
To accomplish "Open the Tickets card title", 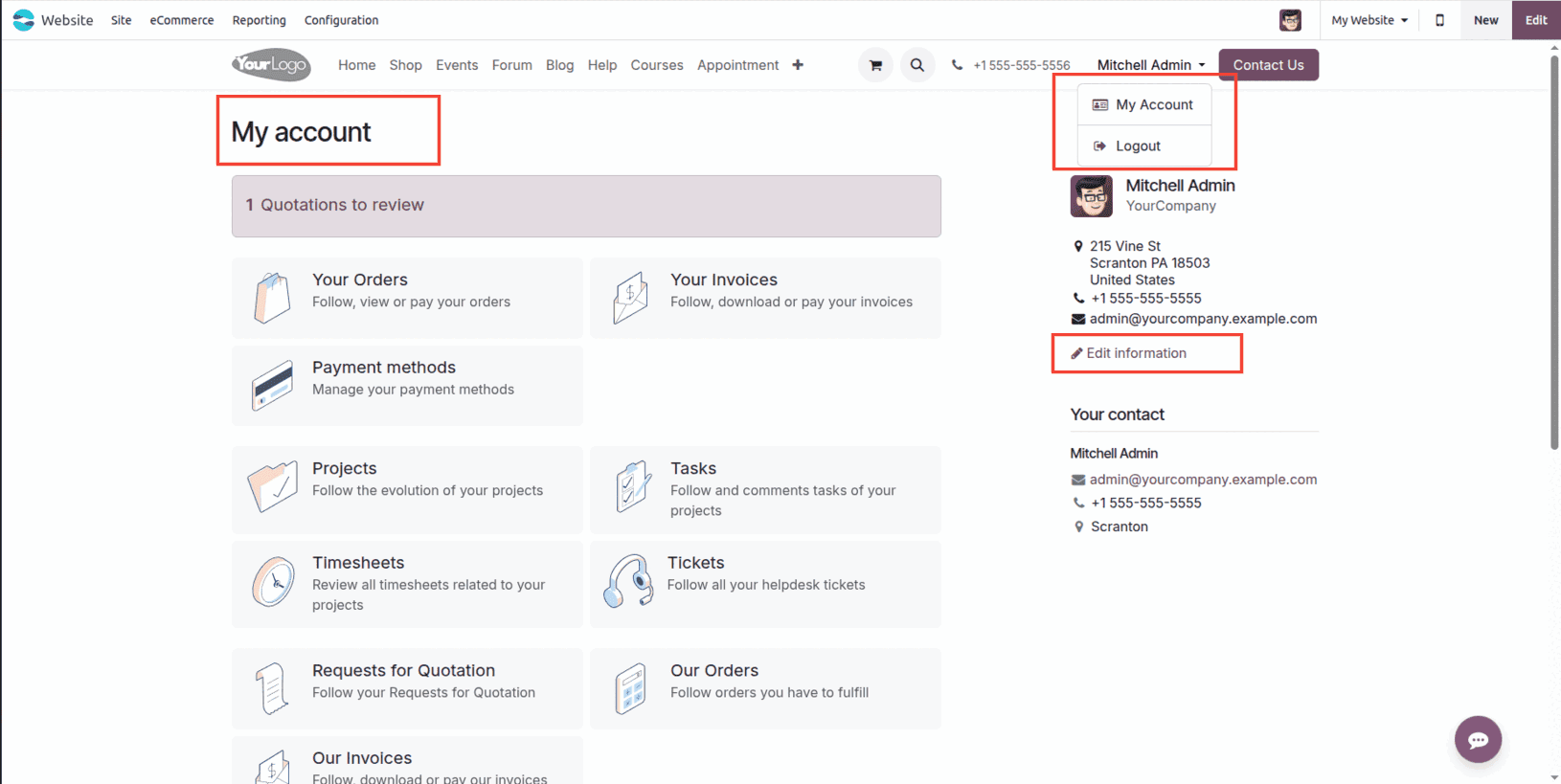I will [696, 563].
